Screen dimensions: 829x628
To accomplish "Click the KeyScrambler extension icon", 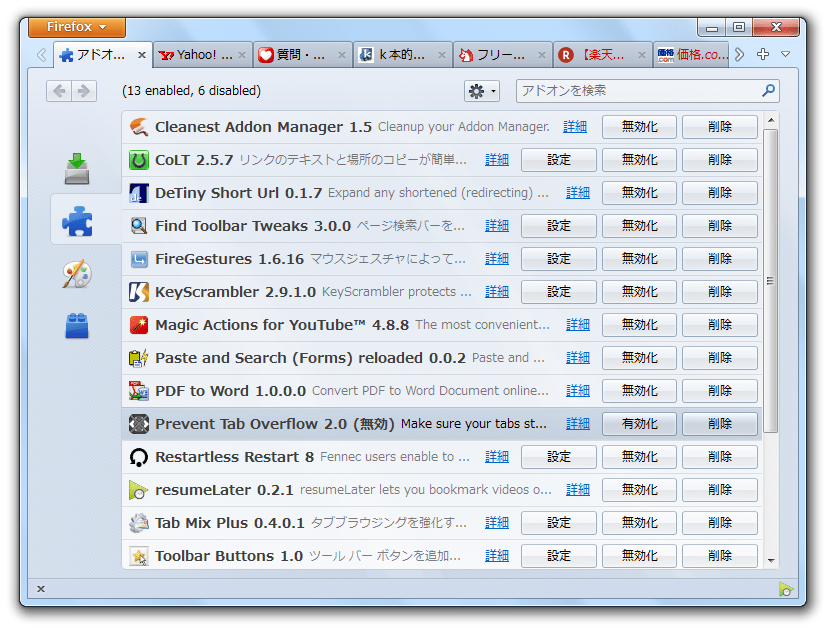I will click(139, 292).
